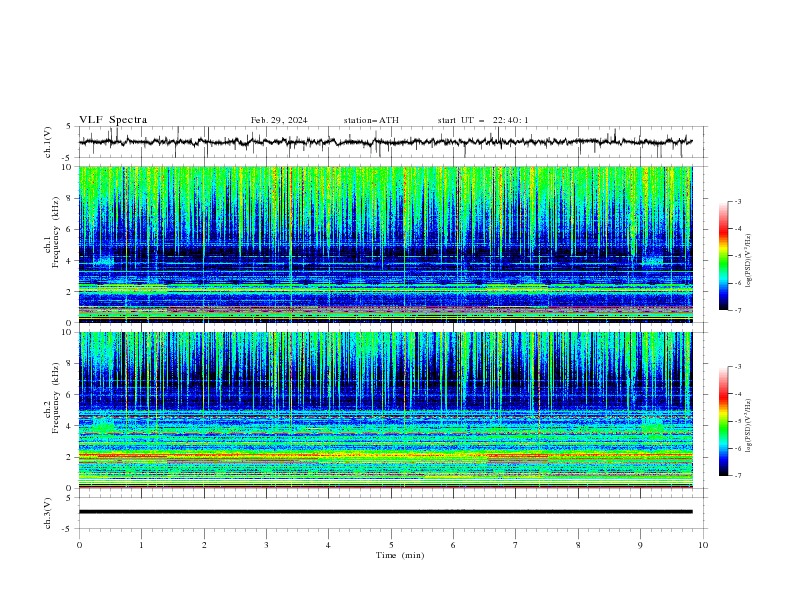Click inside the ch.2 spectrogram panel
Viewport: 792px width, 612px height.
click(385, 410)
